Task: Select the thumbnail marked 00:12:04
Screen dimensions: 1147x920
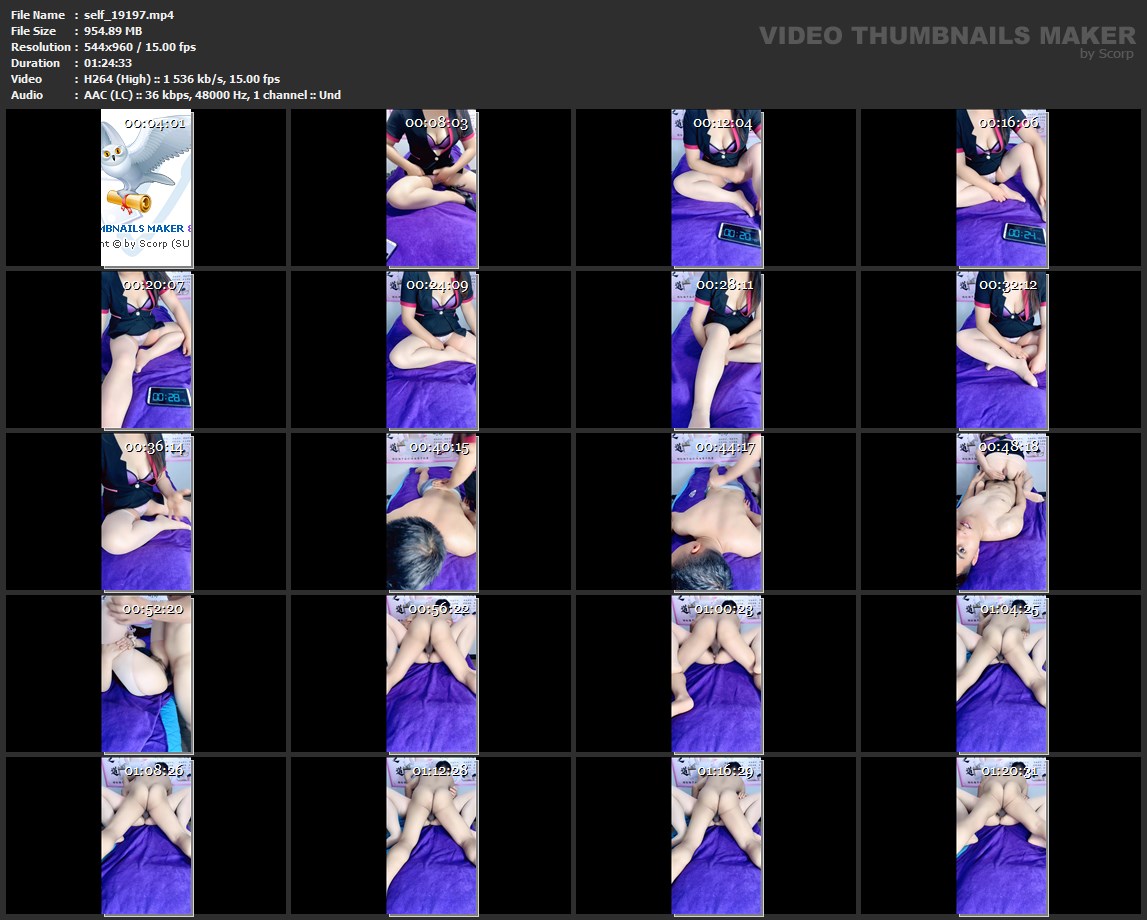Action: [x=716, y=190]
